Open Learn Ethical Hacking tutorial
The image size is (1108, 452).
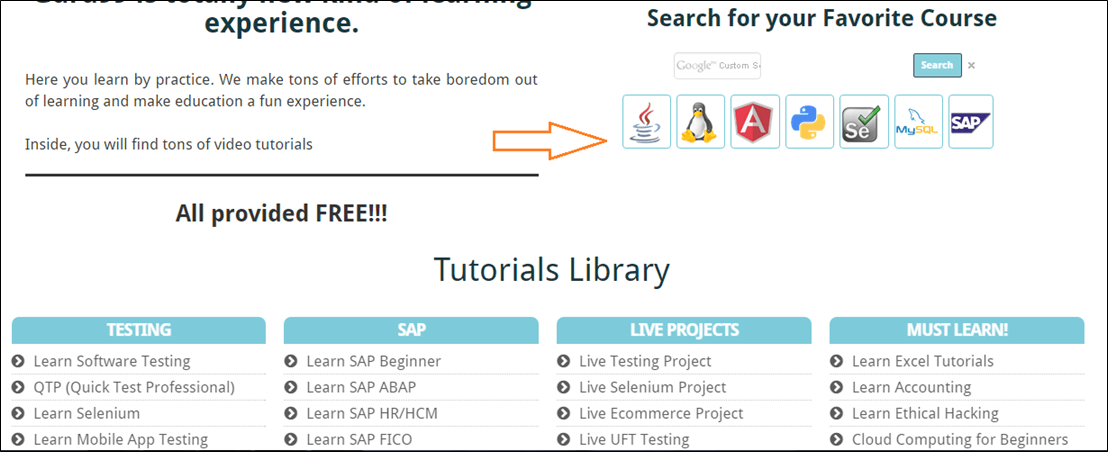click(925, 413)
